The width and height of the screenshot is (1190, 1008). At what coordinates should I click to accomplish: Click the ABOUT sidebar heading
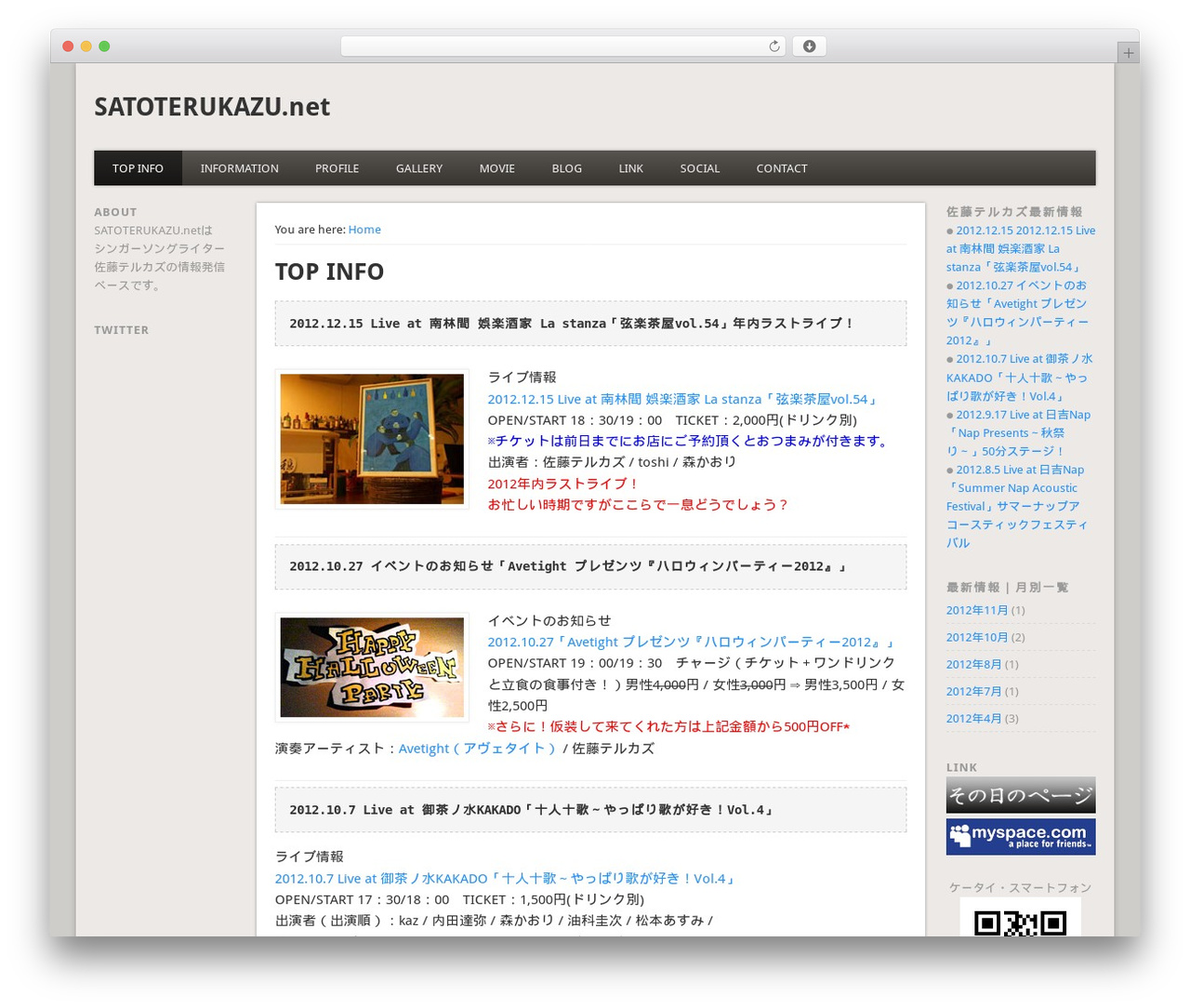coord(115,212)
